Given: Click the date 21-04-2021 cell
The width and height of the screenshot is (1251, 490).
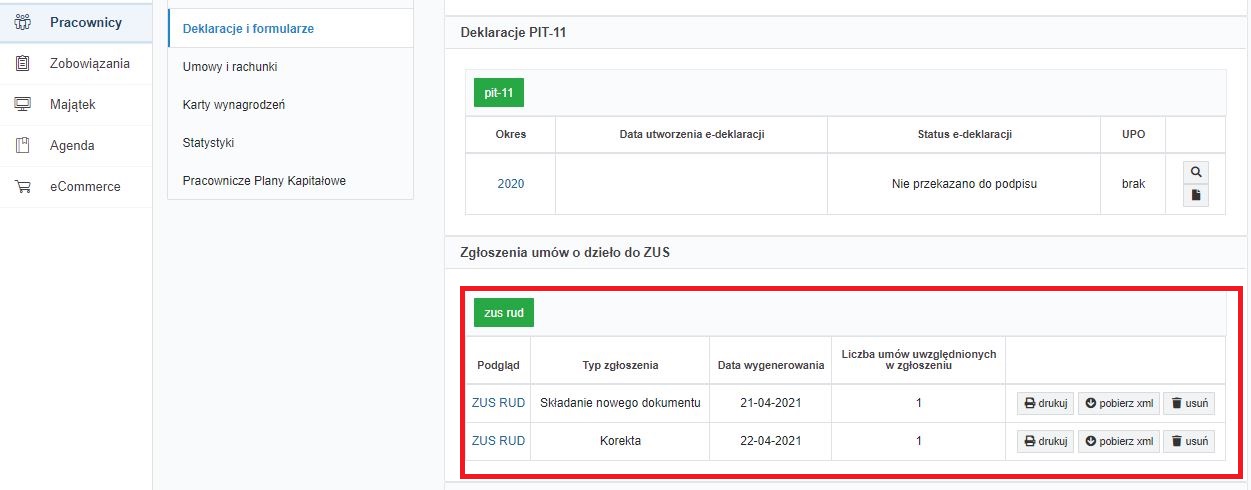Looking at the screenshot, I should pyautogui.click(x=771, y=403).
